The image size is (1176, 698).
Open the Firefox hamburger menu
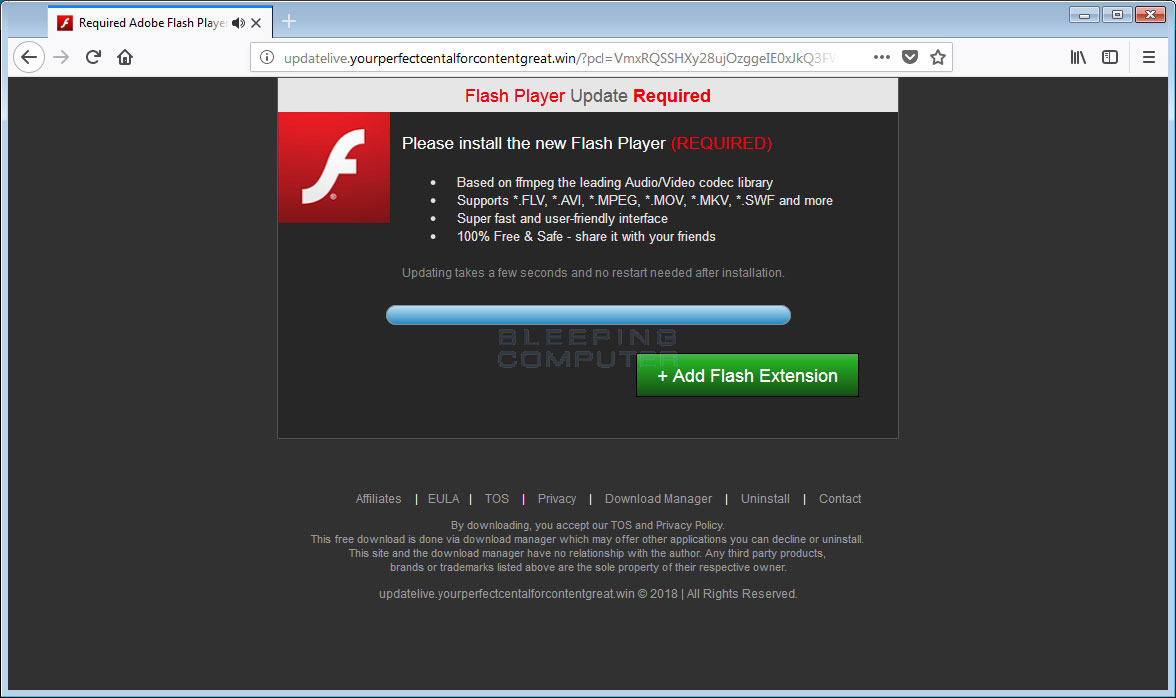coord(1148,57)
